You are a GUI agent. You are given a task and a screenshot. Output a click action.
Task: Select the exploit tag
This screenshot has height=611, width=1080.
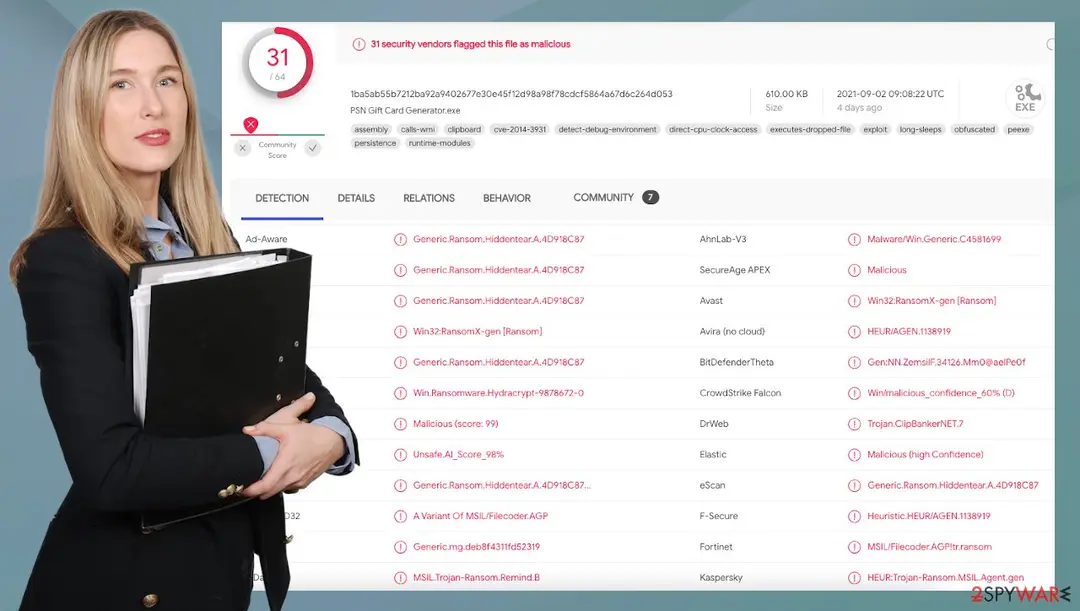click(x=875, y=130)
